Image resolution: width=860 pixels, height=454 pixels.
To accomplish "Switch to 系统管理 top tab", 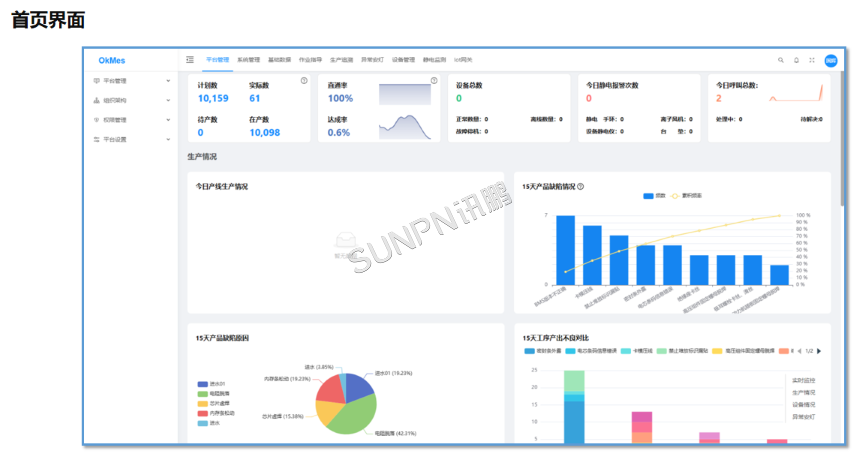I will tap(248, 60).
